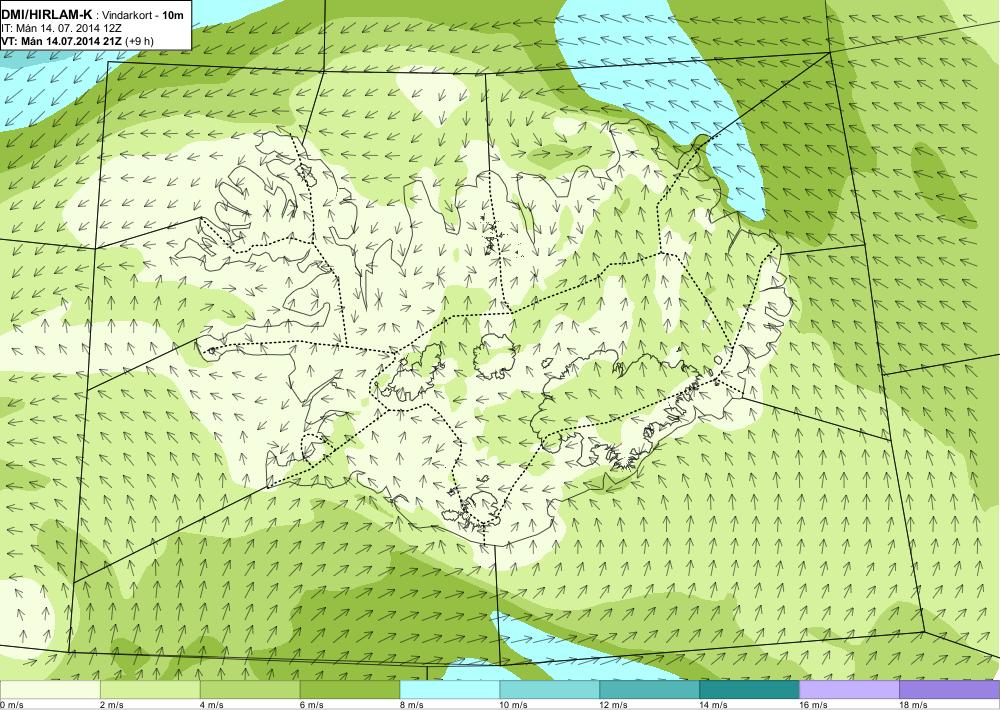Click the '14 m/s' legend label

(714, 705)
